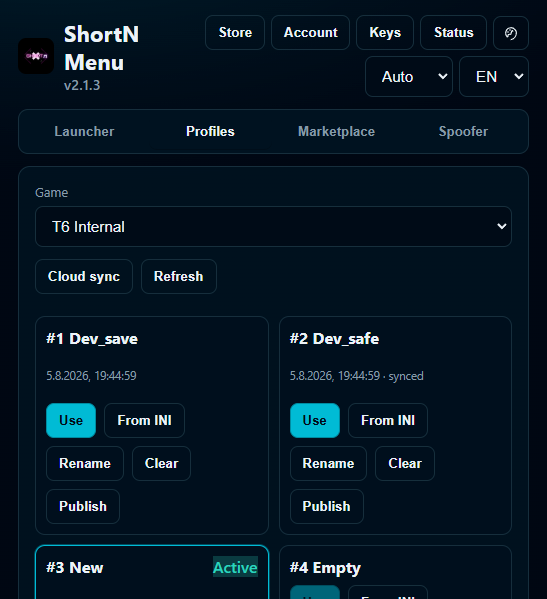Open the Store page
This screenshot has height=599, width=547.
tap(235, 32)
